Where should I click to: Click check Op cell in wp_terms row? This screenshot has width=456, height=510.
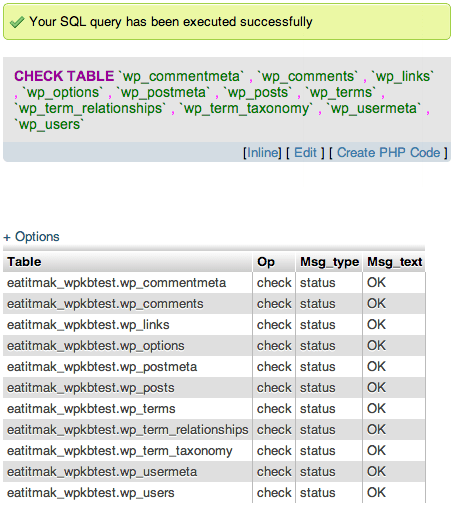coord(274,409)
